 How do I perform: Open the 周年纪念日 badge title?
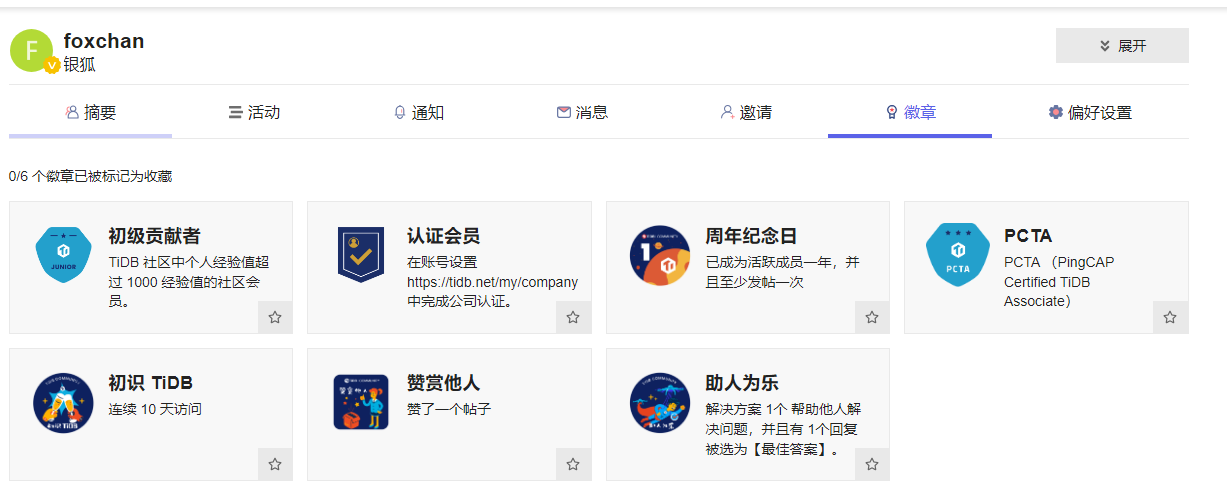click(751, 236)
